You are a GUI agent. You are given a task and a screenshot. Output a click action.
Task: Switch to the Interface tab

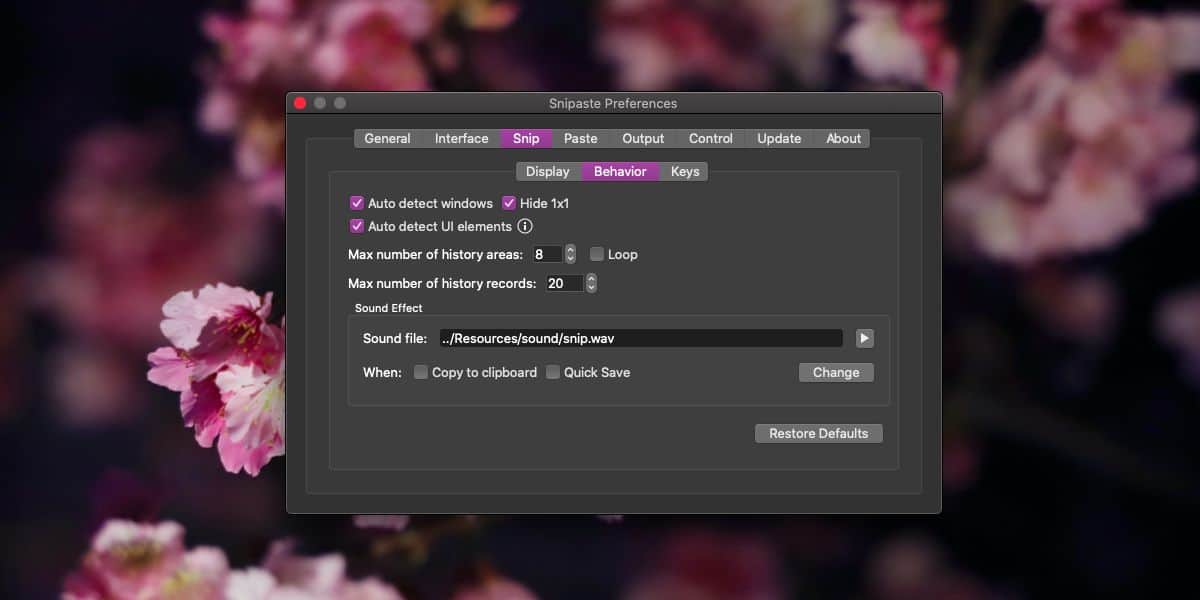pos(462,139)
